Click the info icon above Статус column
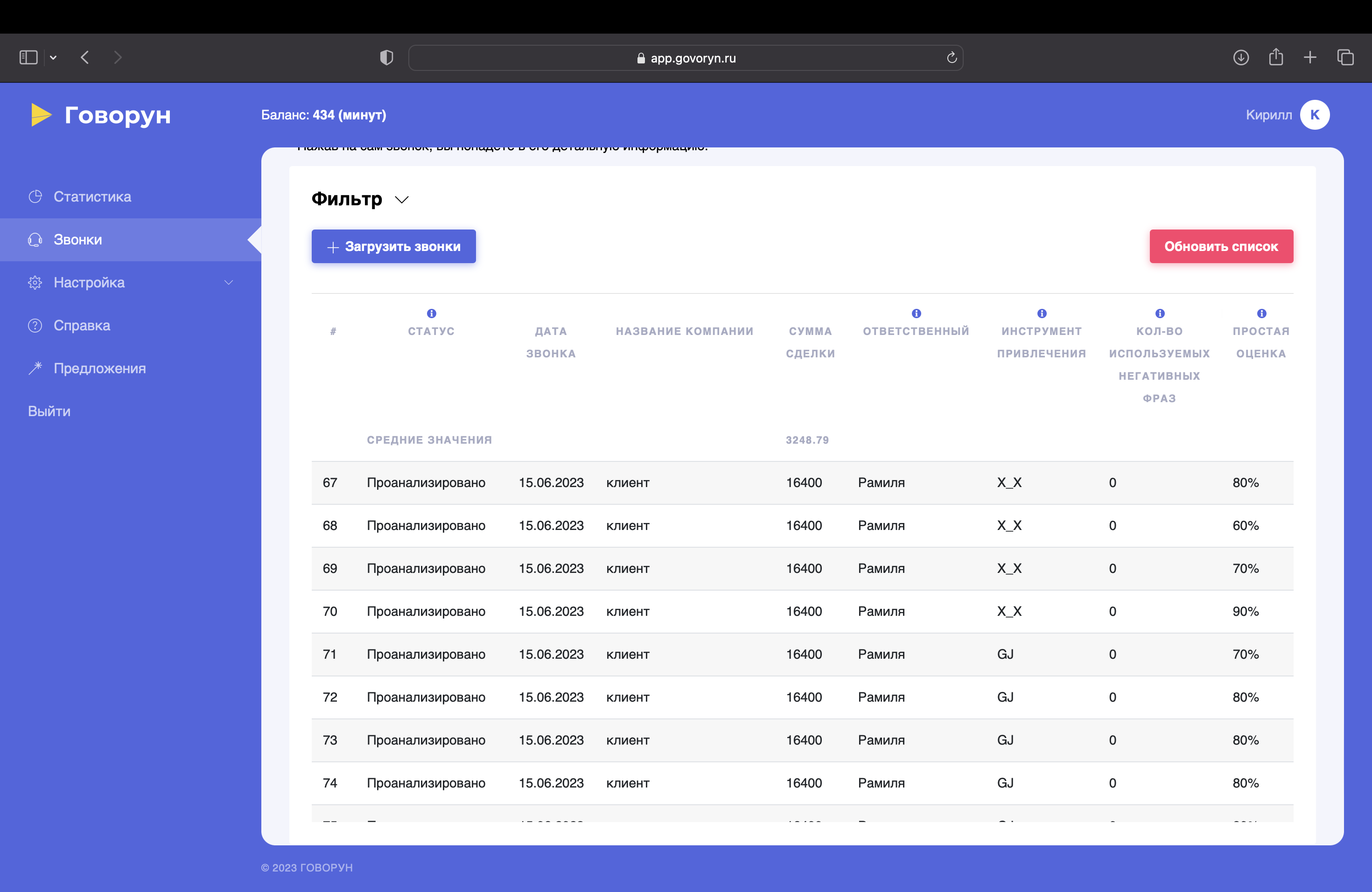1372x892 pixels. tap(431, 314)
